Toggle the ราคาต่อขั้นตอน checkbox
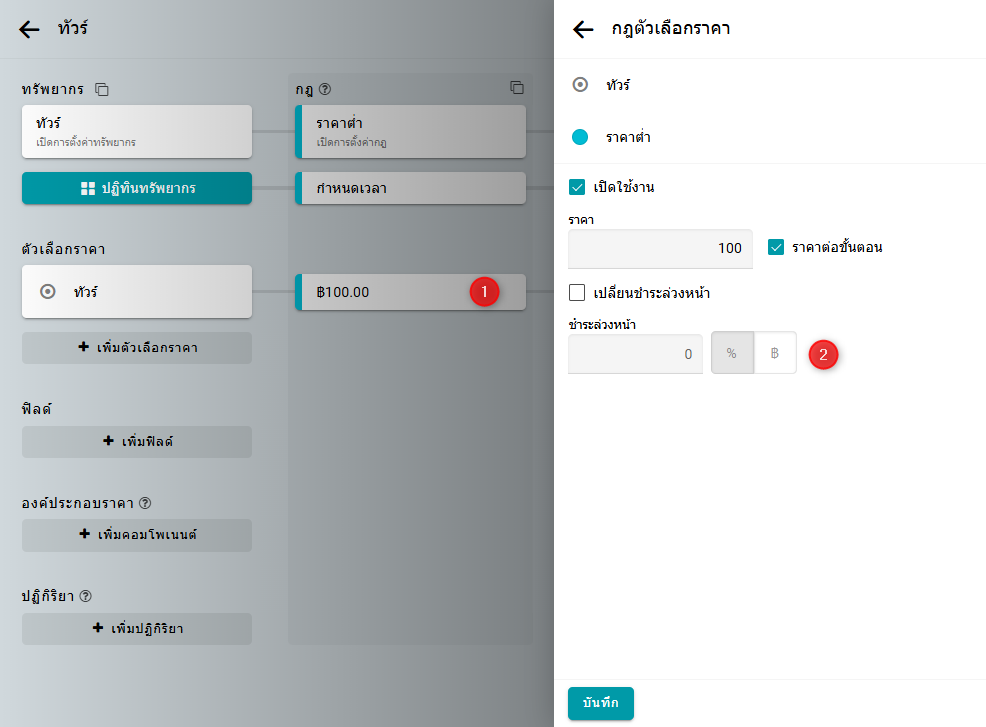Viewport: 986px width, 727px height. click(776, 247)
